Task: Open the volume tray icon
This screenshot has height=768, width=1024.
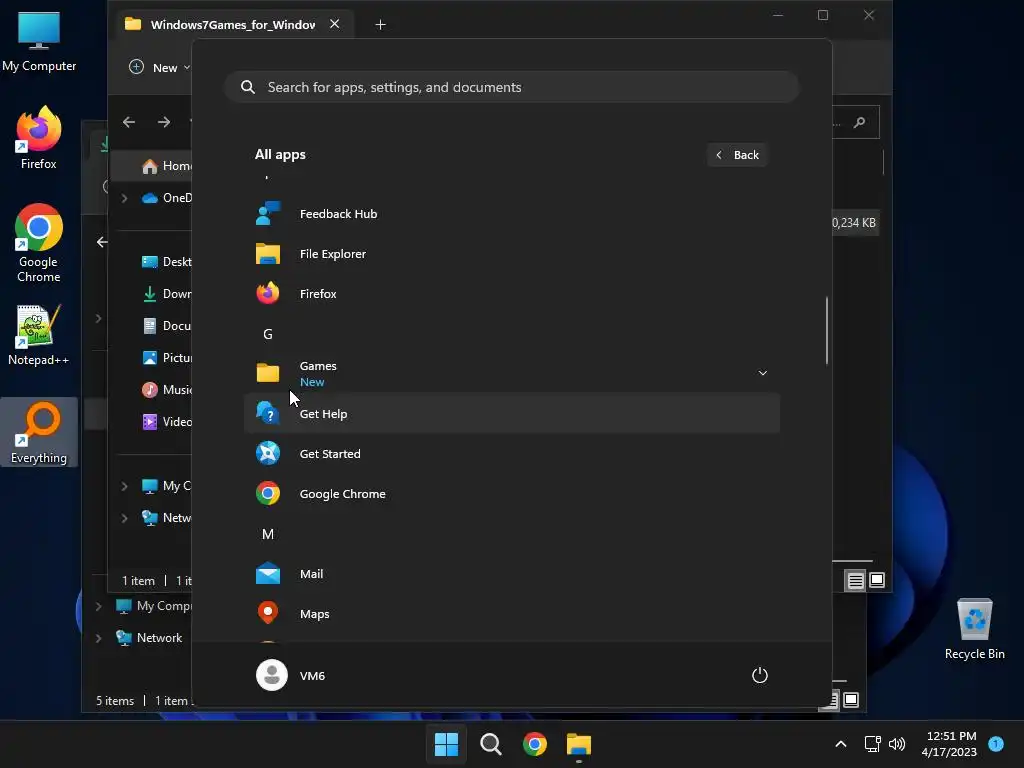Action: [897, 744]
